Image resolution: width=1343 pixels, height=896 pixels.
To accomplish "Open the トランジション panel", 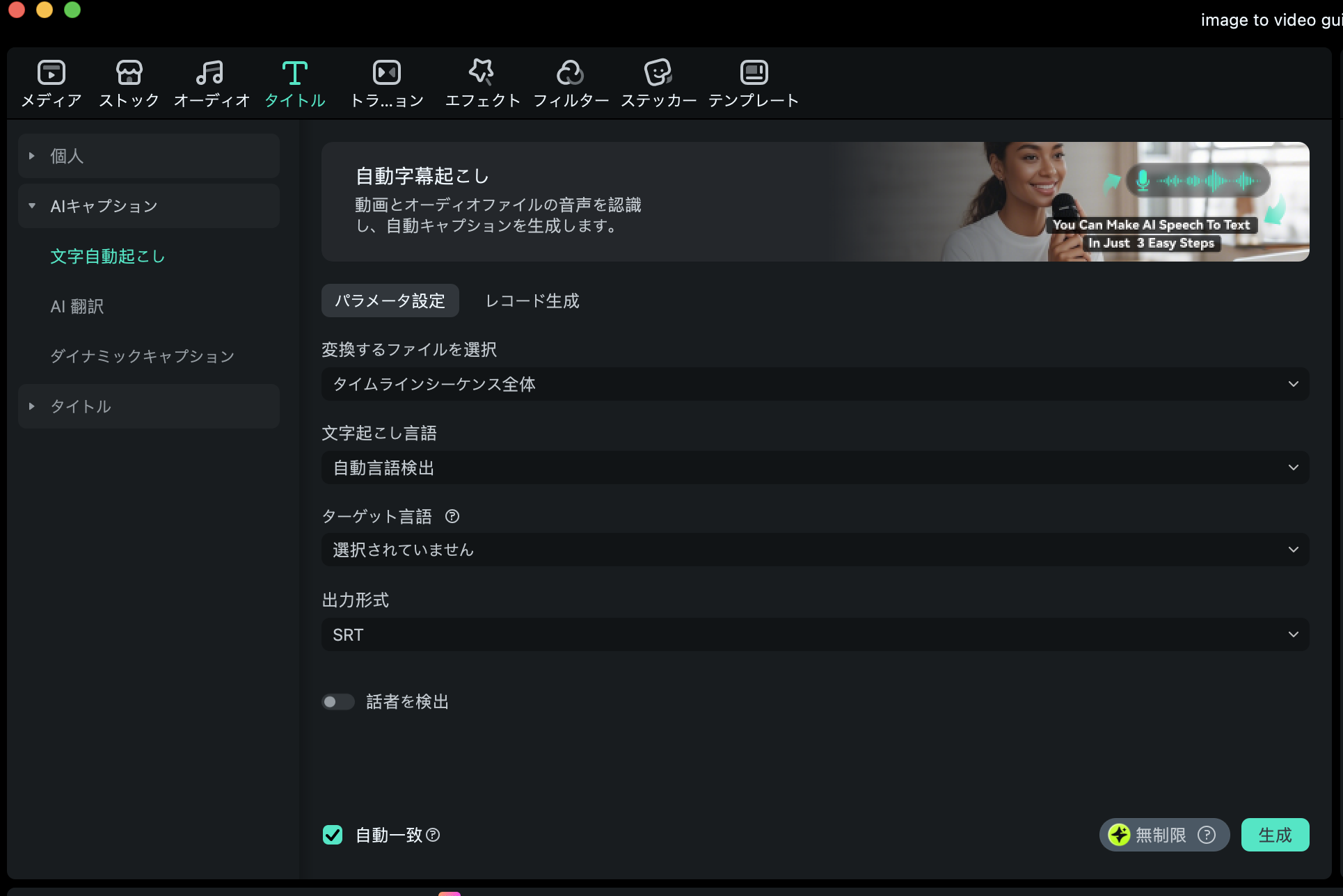I will click(x=388, y=82).
